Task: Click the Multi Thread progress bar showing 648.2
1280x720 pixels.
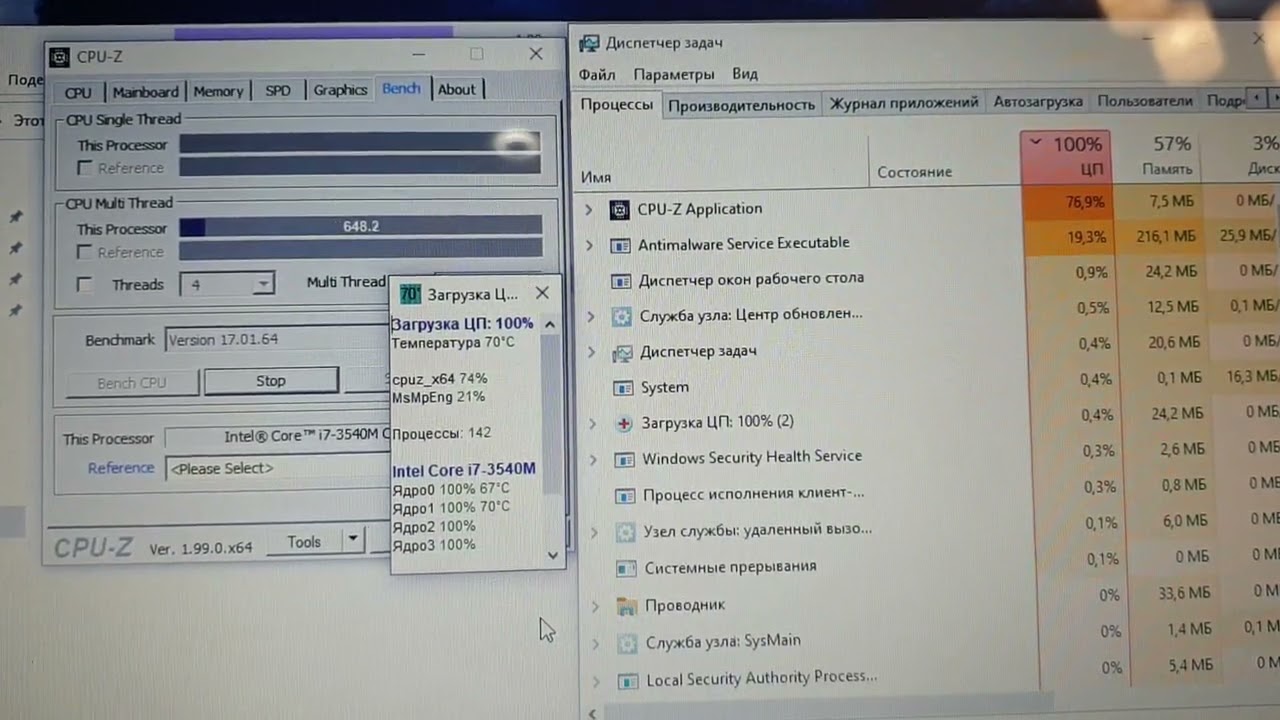Action: click(x=361, y=227)
